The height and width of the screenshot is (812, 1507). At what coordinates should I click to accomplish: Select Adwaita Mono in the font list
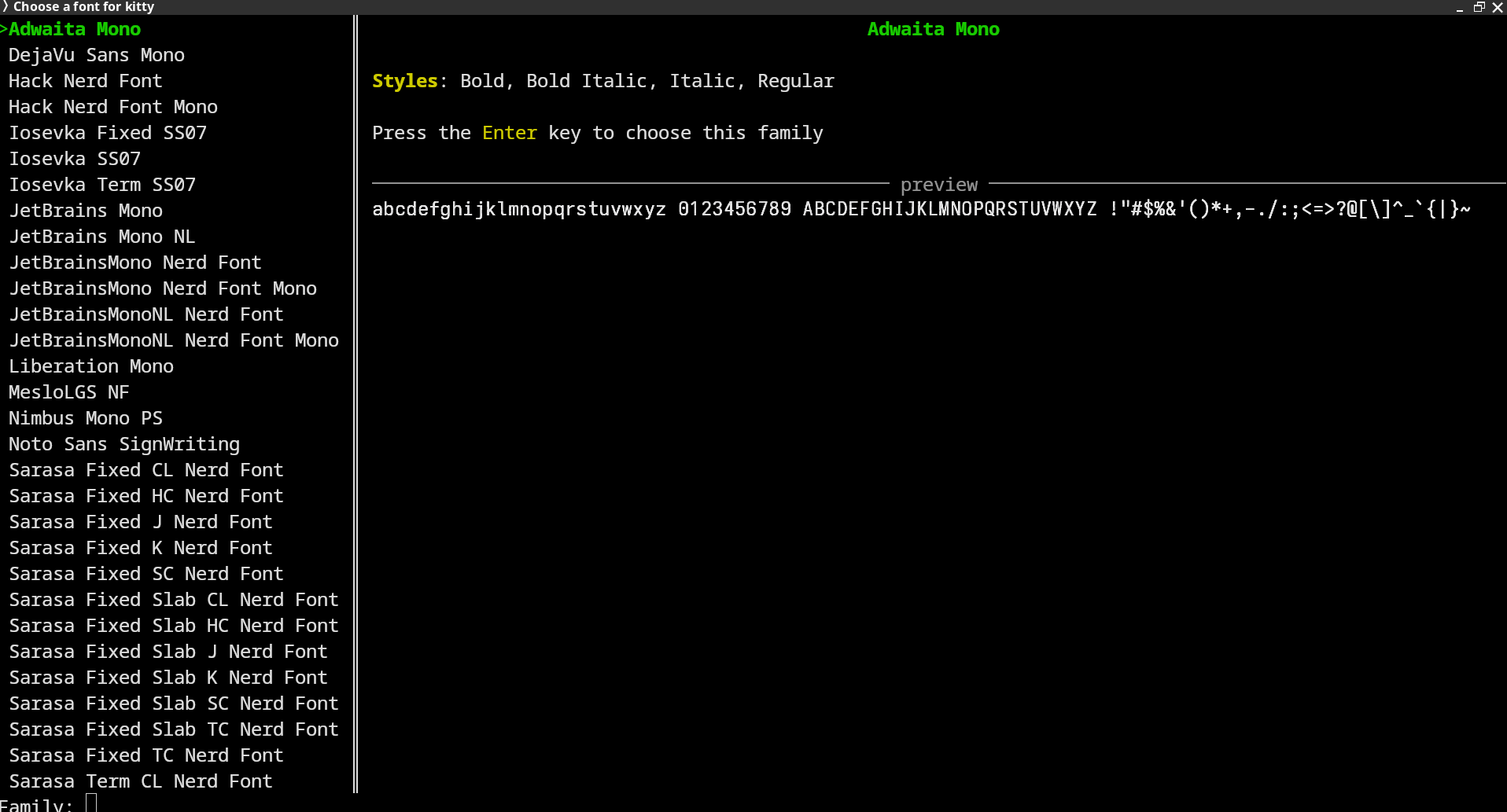(x=75, y=29)
